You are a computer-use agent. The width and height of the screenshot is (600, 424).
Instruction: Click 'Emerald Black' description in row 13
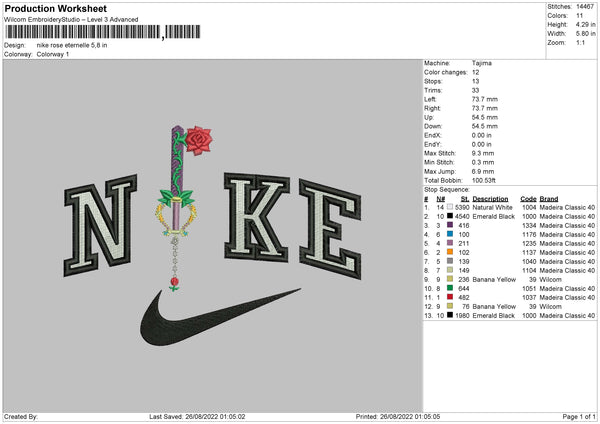[494, 316]
